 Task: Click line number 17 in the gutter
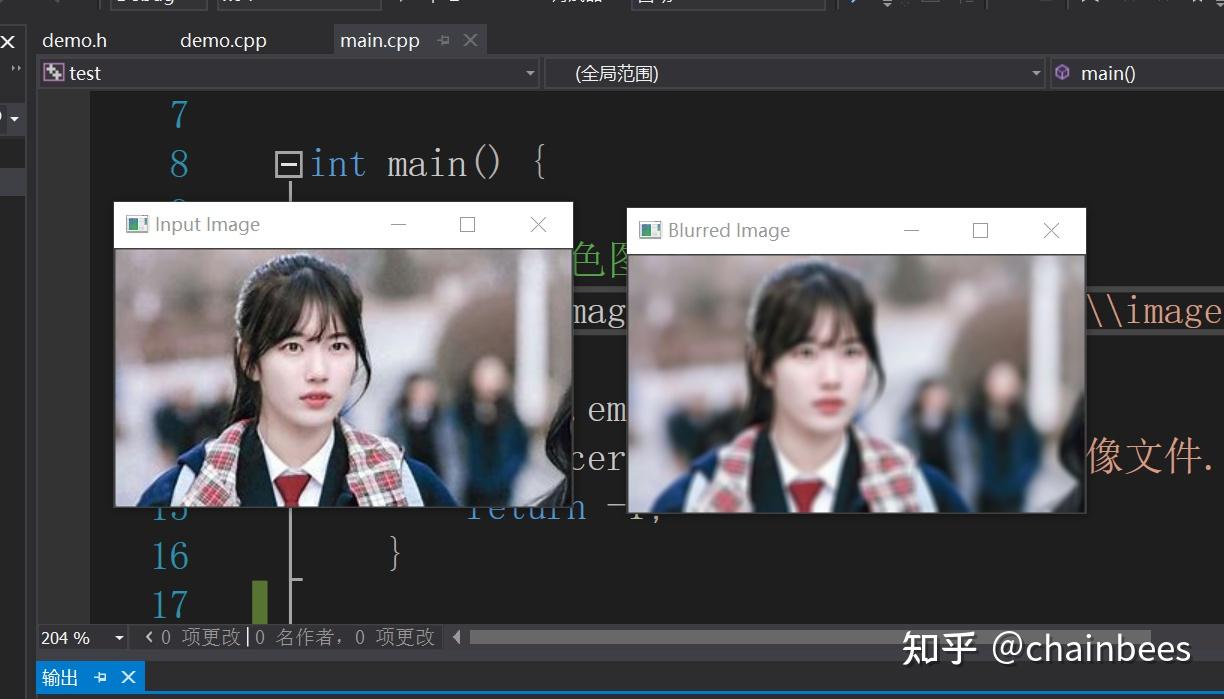click(x=170, y=604)
